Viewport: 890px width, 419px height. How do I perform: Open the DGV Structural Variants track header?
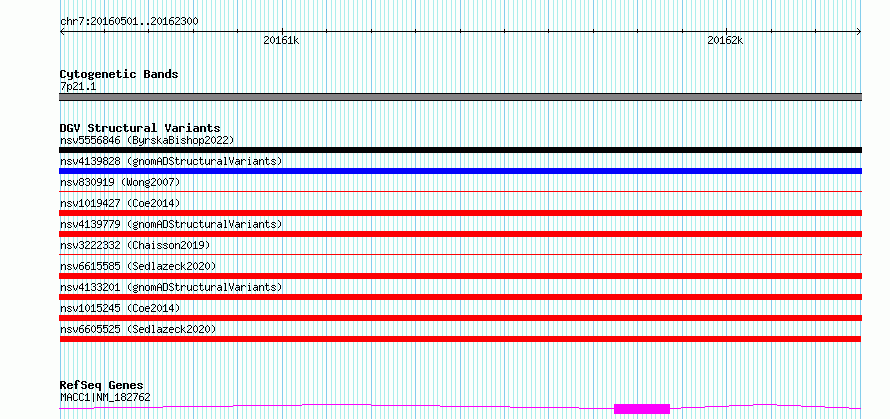pyautogui.click(x=140, y=128)
